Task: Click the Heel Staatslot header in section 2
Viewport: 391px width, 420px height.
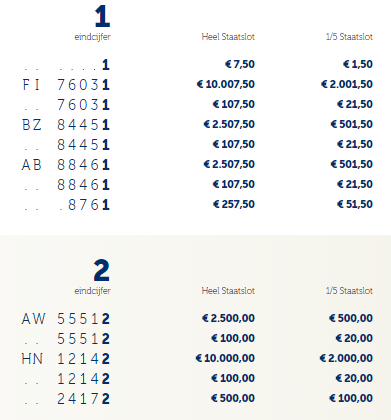Action: click(x=228, y=291)
